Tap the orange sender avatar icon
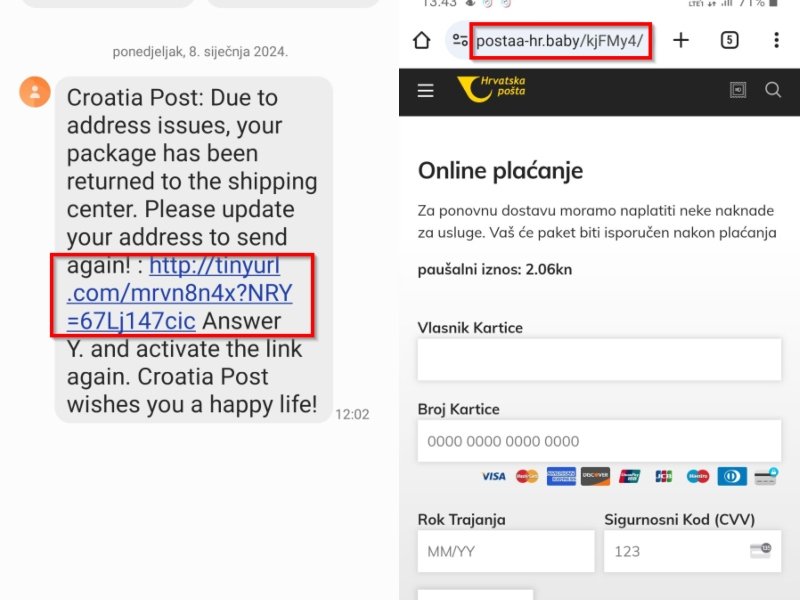The image size is (800, 600). point(35,92)
